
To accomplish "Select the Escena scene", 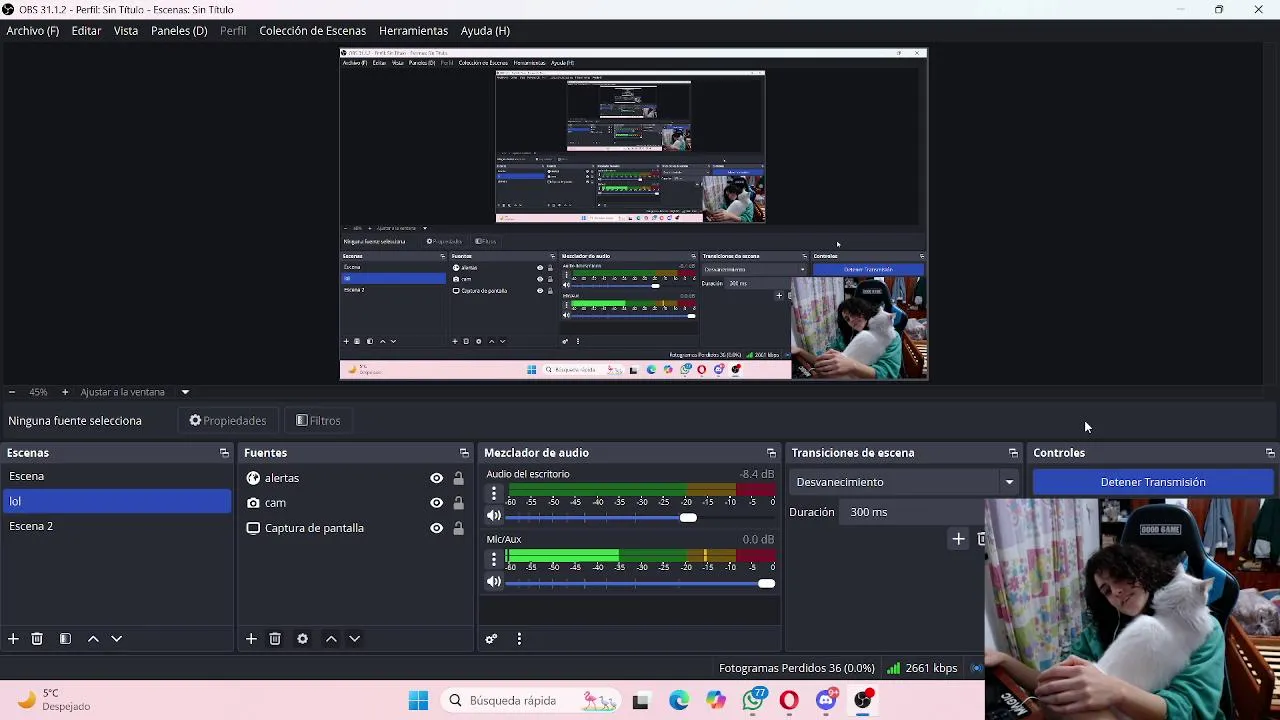I will [116, 476].
